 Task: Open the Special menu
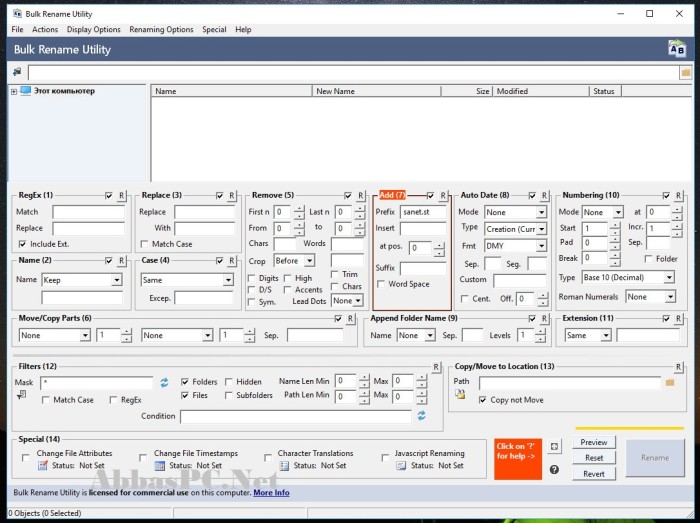coord(214,29)
